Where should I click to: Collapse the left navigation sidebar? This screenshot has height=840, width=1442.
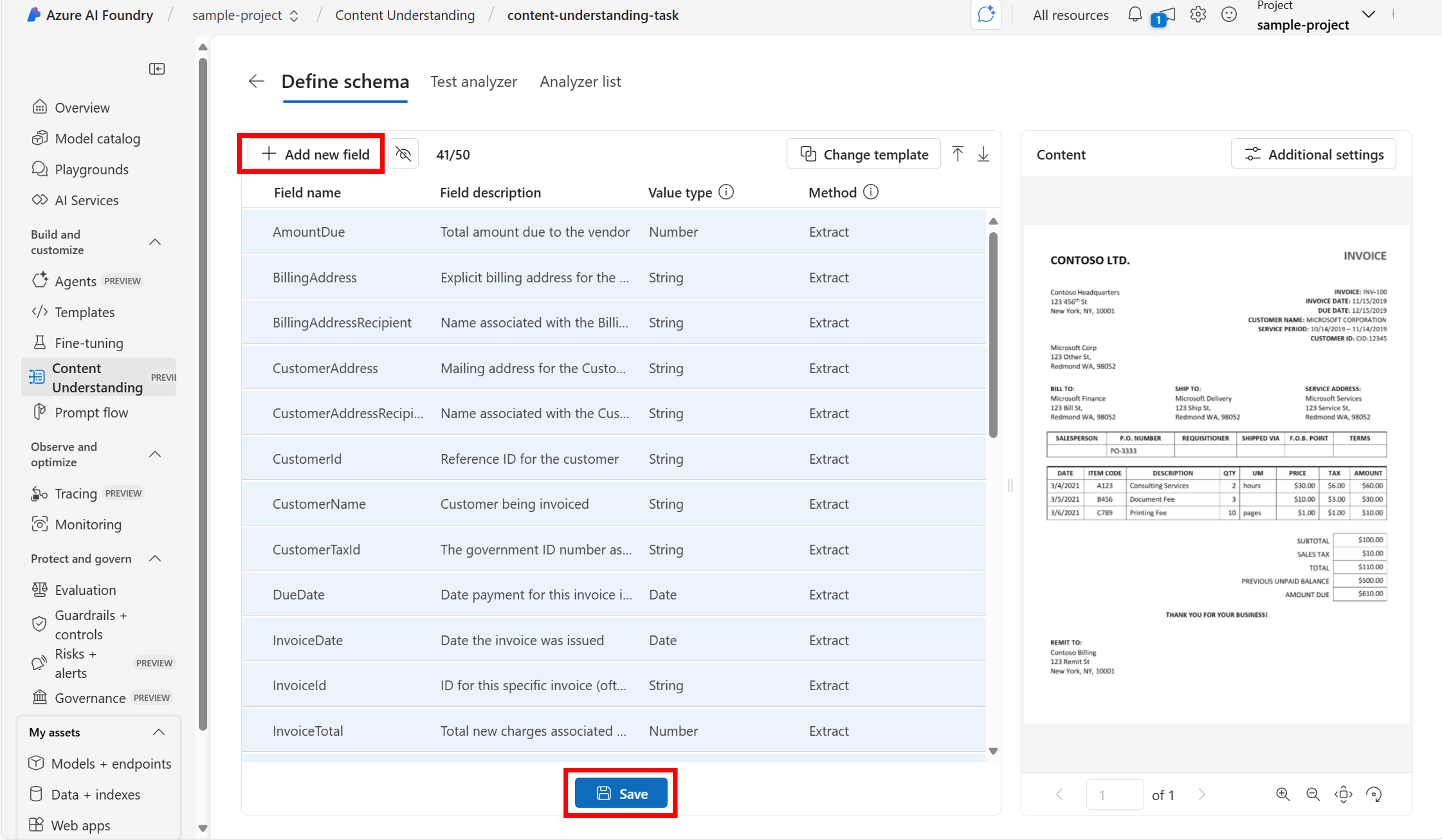pos(157,69)
